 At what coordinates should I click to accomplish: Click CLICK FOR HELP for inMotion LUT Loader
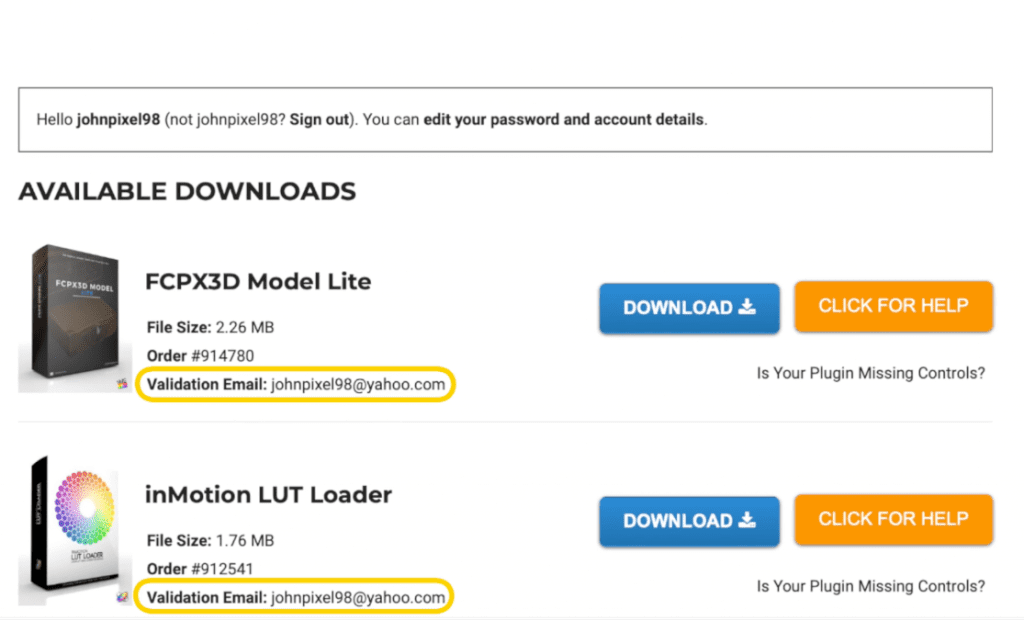tap(893, 519)
